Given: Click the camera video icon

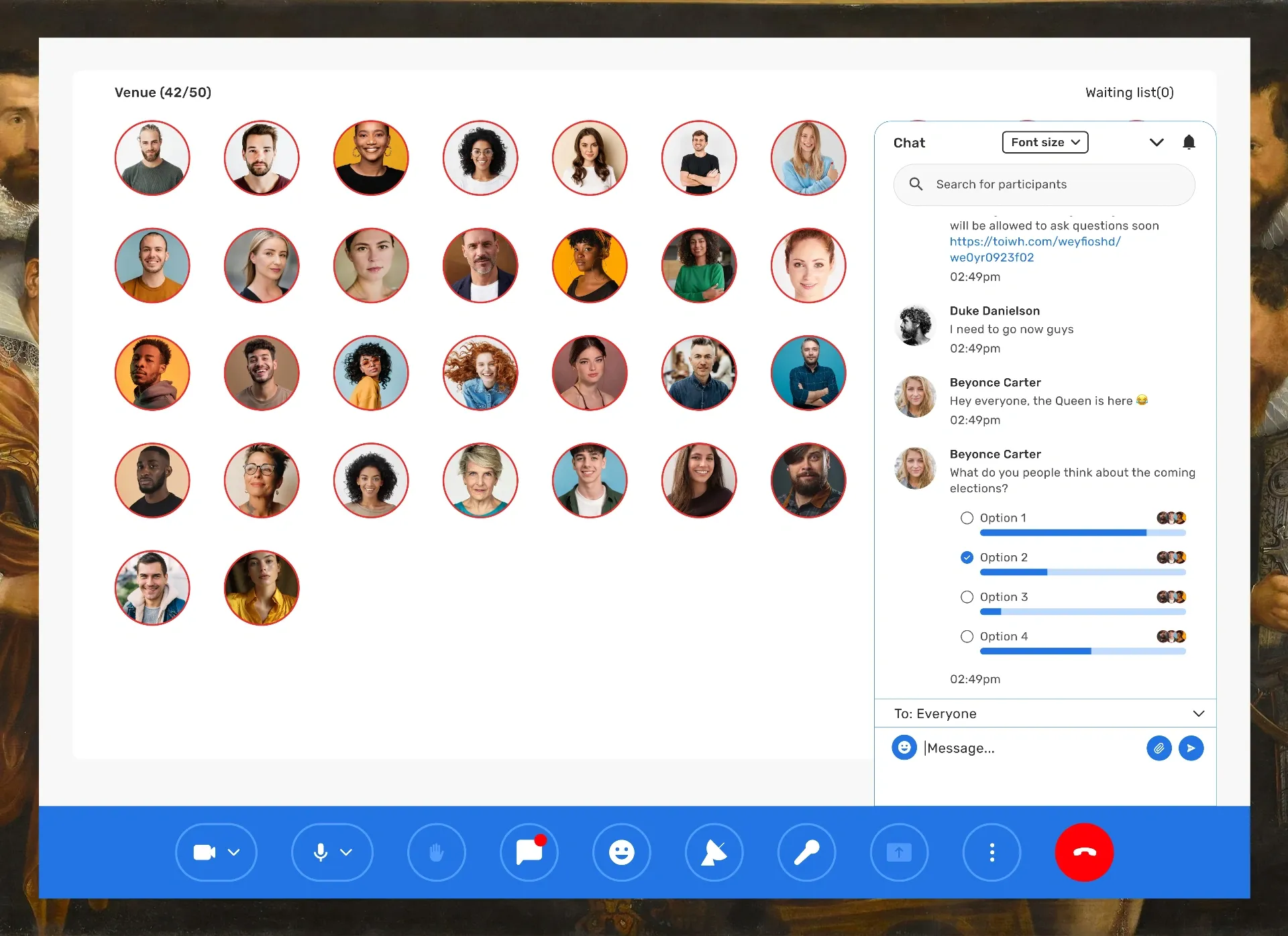Looking at the screenshot, I should click(204, 852).
